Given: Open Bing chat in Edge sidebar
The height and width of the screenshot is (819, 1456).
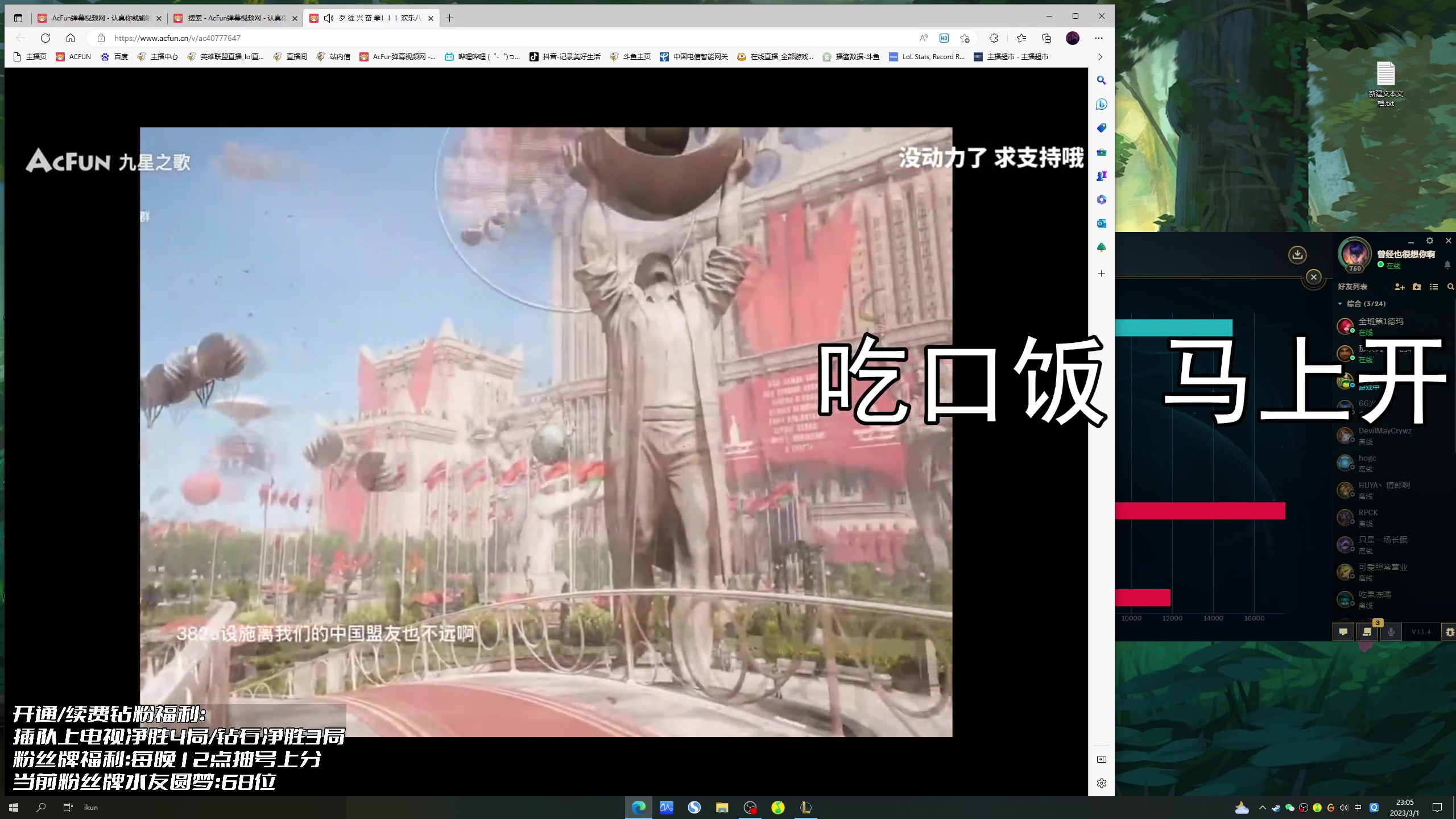Looking at the screenshot, I should pos(1101,105).
